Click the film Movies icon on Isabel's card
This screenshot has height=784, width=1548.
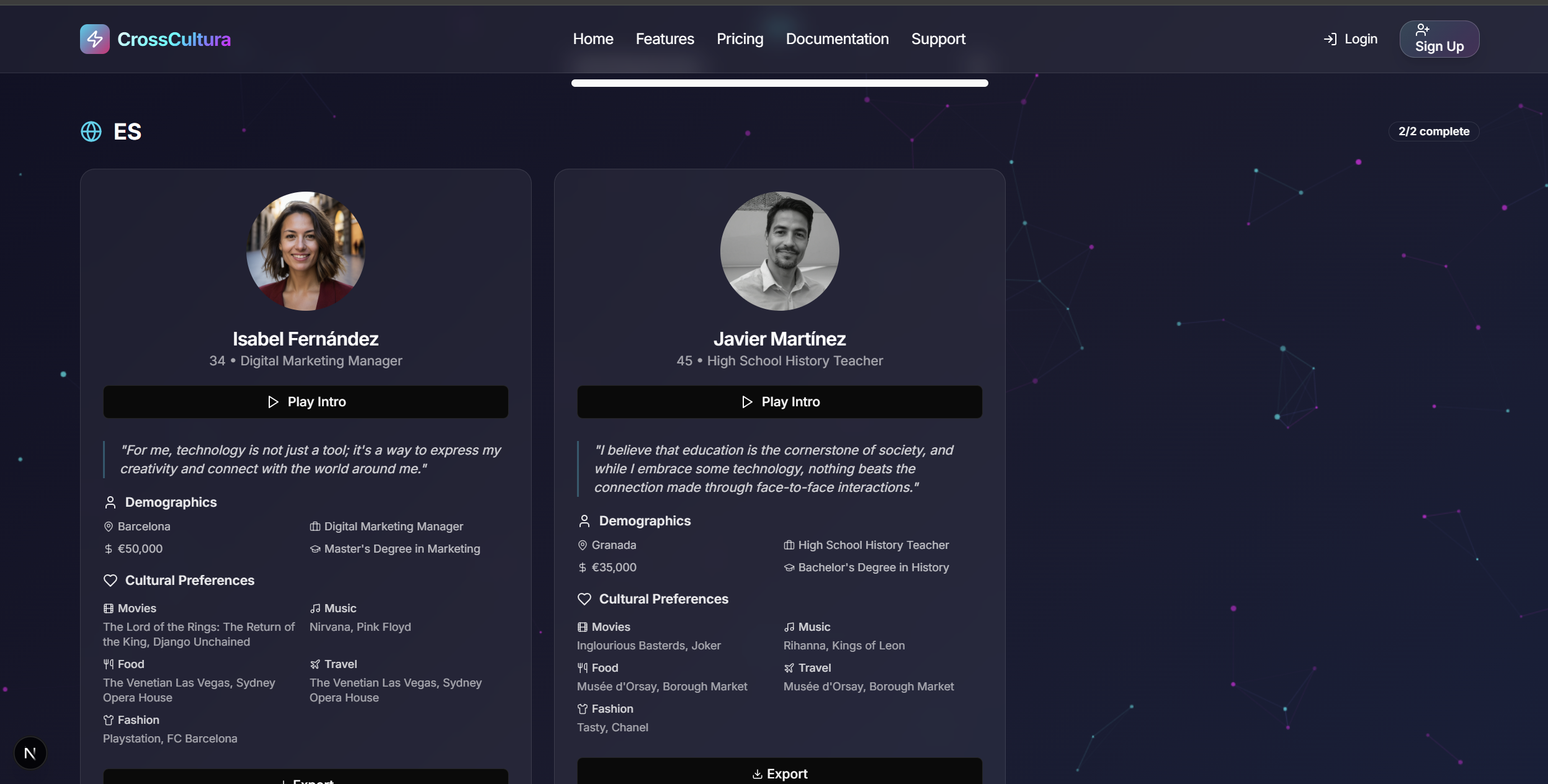pyautogui.click(x=109, y=608)
